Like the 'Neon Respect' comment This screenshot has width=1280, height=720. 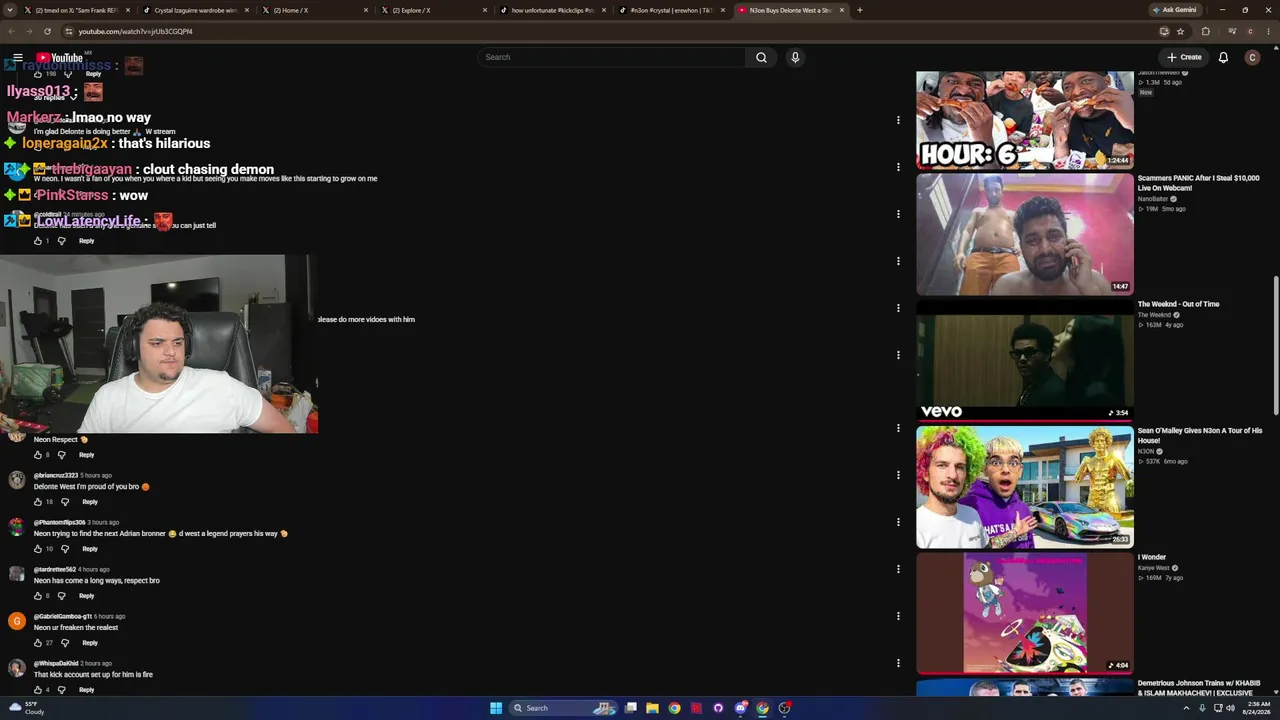tap(38, 455)
